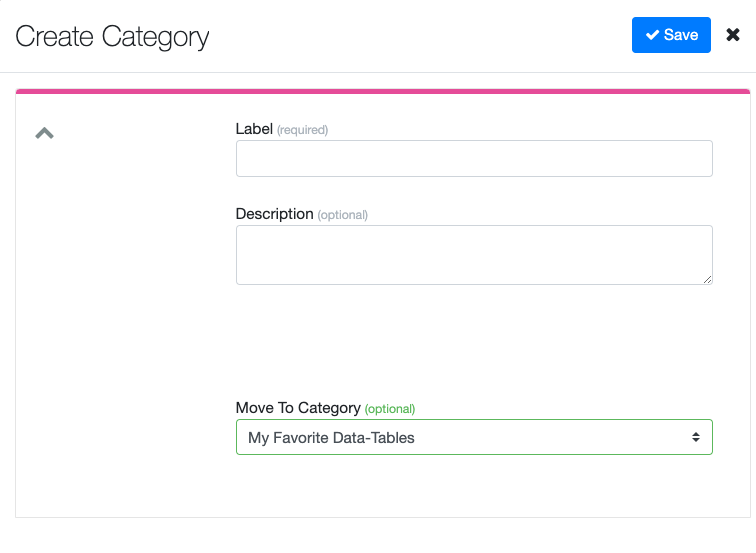Screen dimensions: 756x553
Task: Select the "My Favorite Data-Tables" value
Action: (331, 437)
